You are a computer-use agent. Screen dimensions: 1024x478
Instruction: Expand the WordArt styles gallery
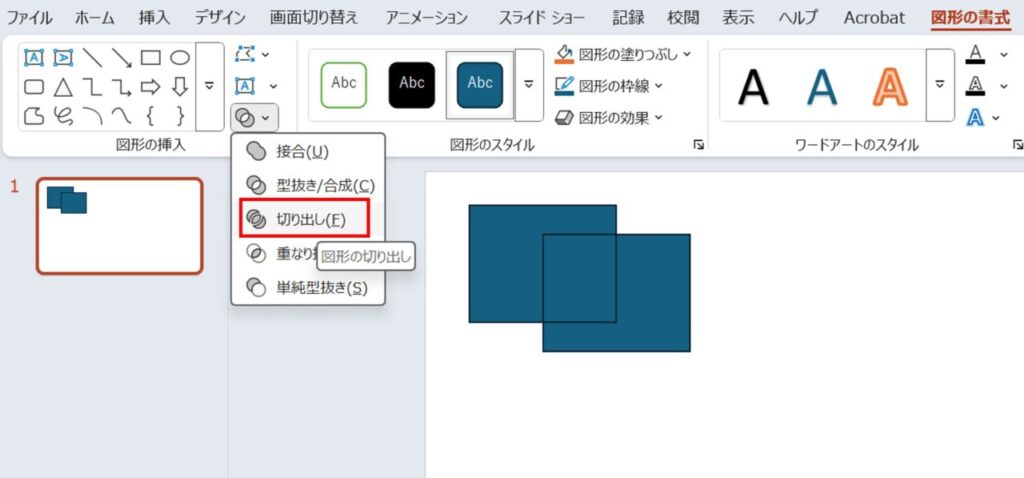pyautogui.click(x=940, y=85)
